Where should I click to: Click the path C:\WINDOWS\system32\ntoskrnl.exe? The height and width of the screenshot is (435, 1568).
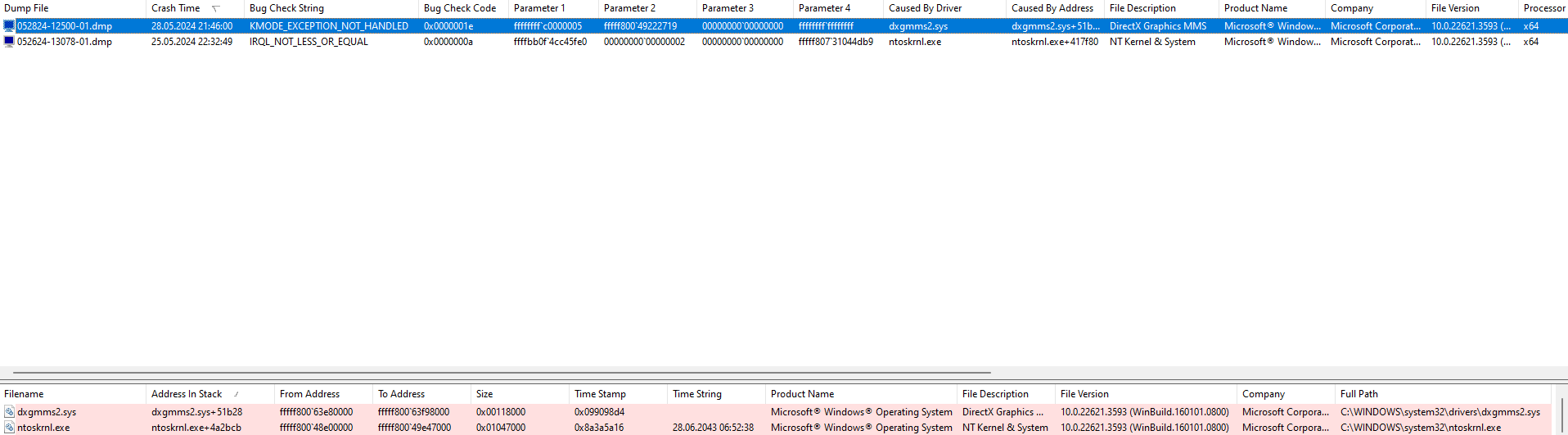click(x=1421, y=428)
